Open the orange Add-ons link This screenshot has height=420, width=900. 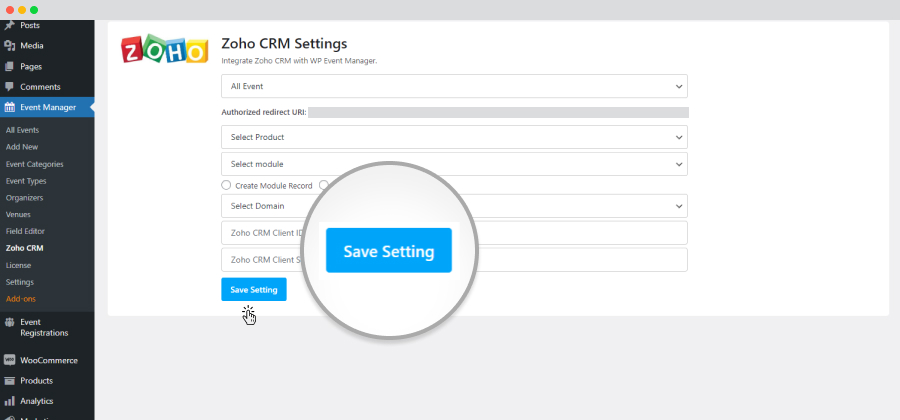click(x=21, y=299)
